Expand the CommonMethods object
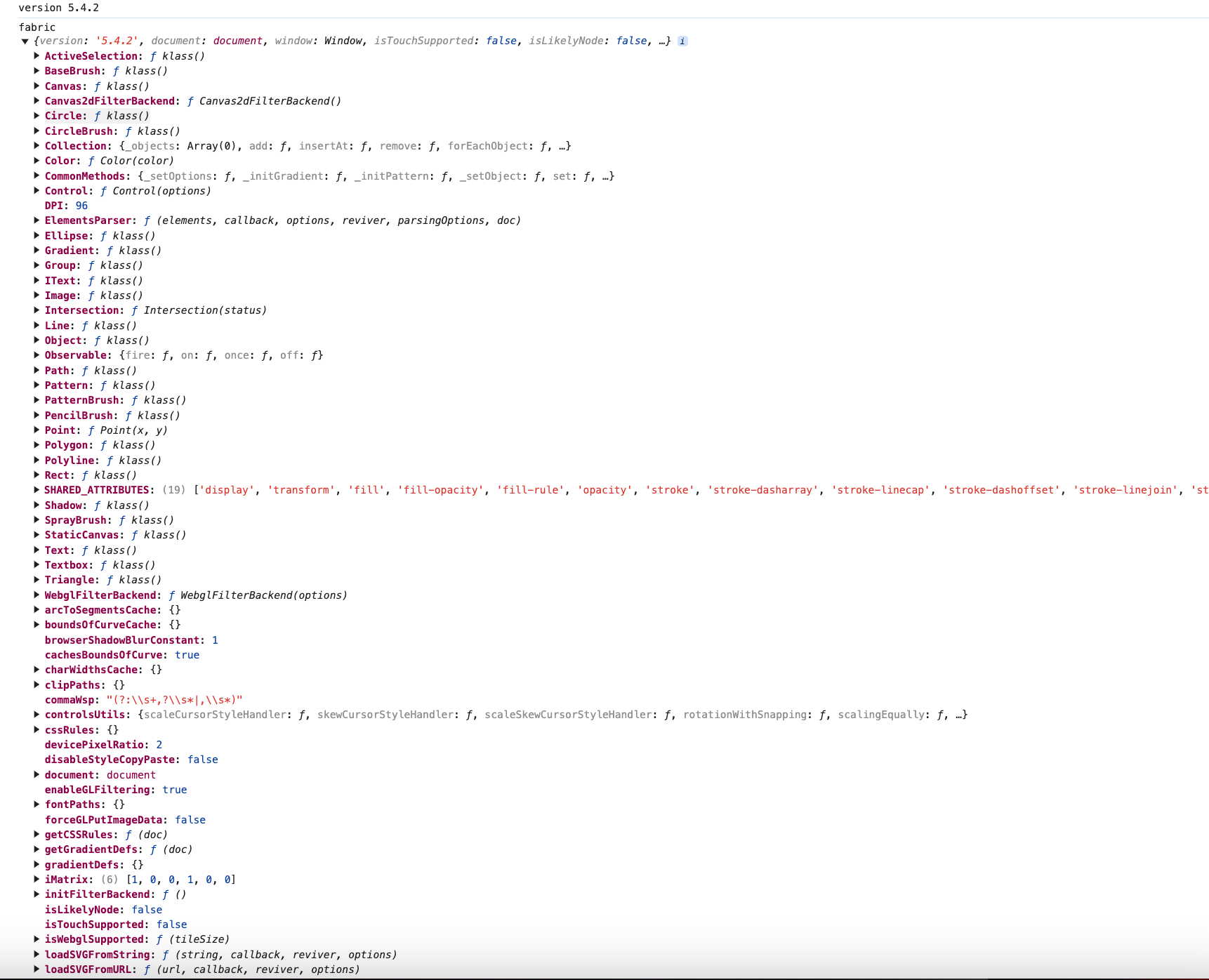The width and height of the screenshot is (1209, 980). point(37,176)
